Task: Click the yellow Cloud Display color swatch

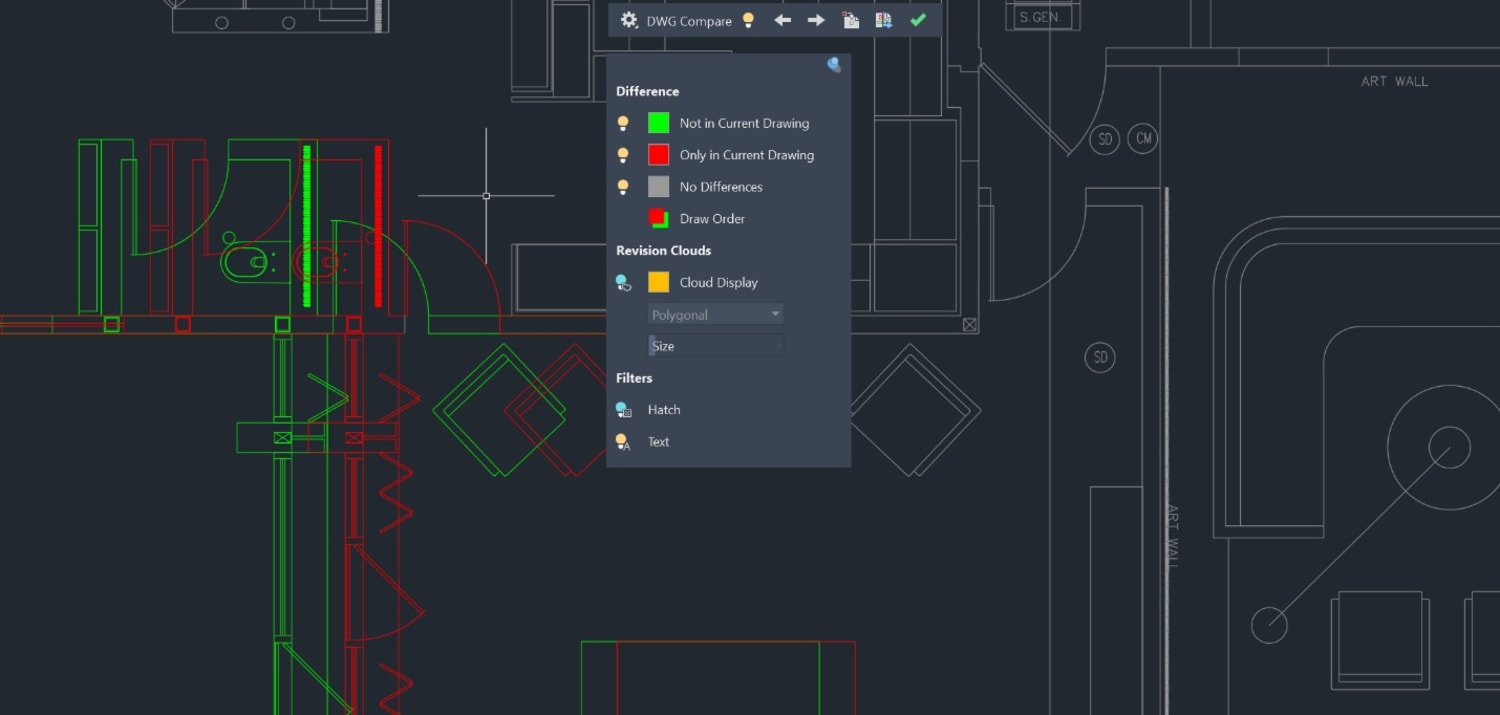Action: pyautogui.click(x=658, y=282)
